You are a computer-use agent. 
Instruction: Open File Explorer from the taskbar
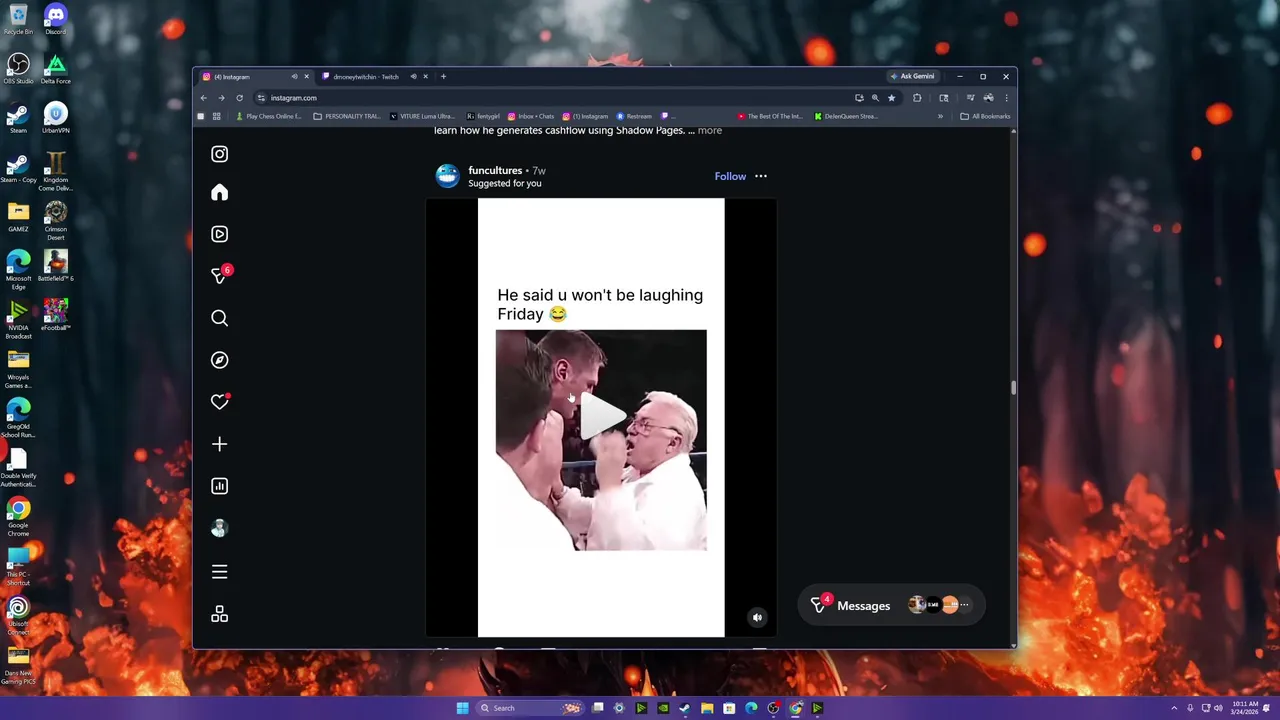coord(707,708)
